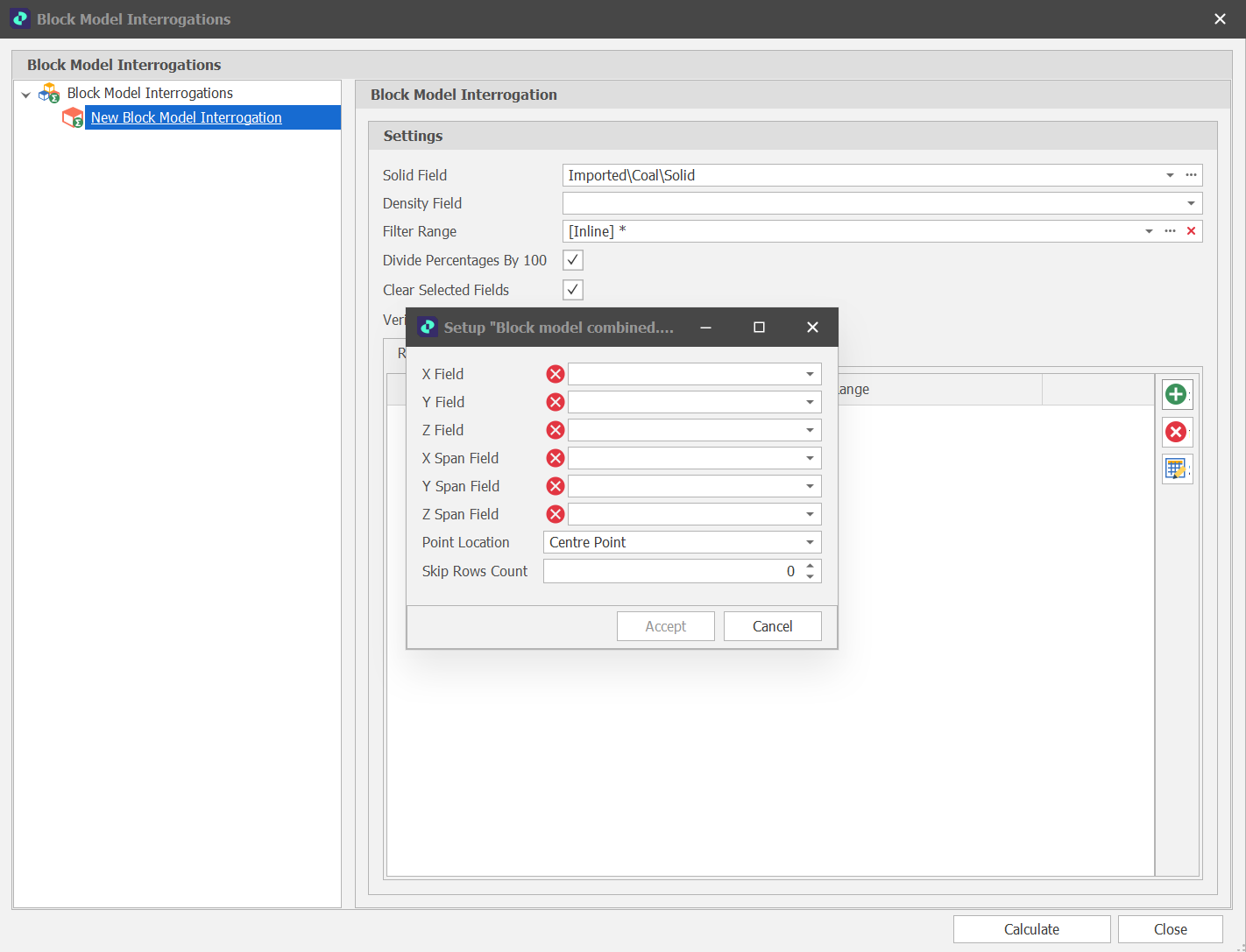Toggle Divide Percentages By 100 checkbox

(x=573, y=260)
